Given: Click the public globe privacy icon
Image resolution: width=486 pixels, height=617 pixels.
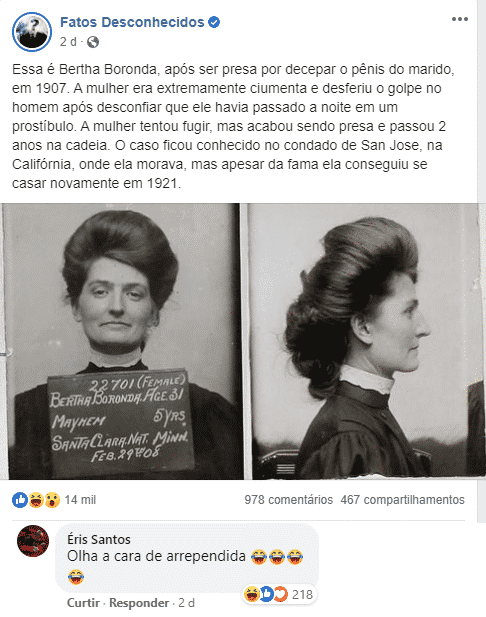Looking at the screenshot, I should click(x=93, y=42).
